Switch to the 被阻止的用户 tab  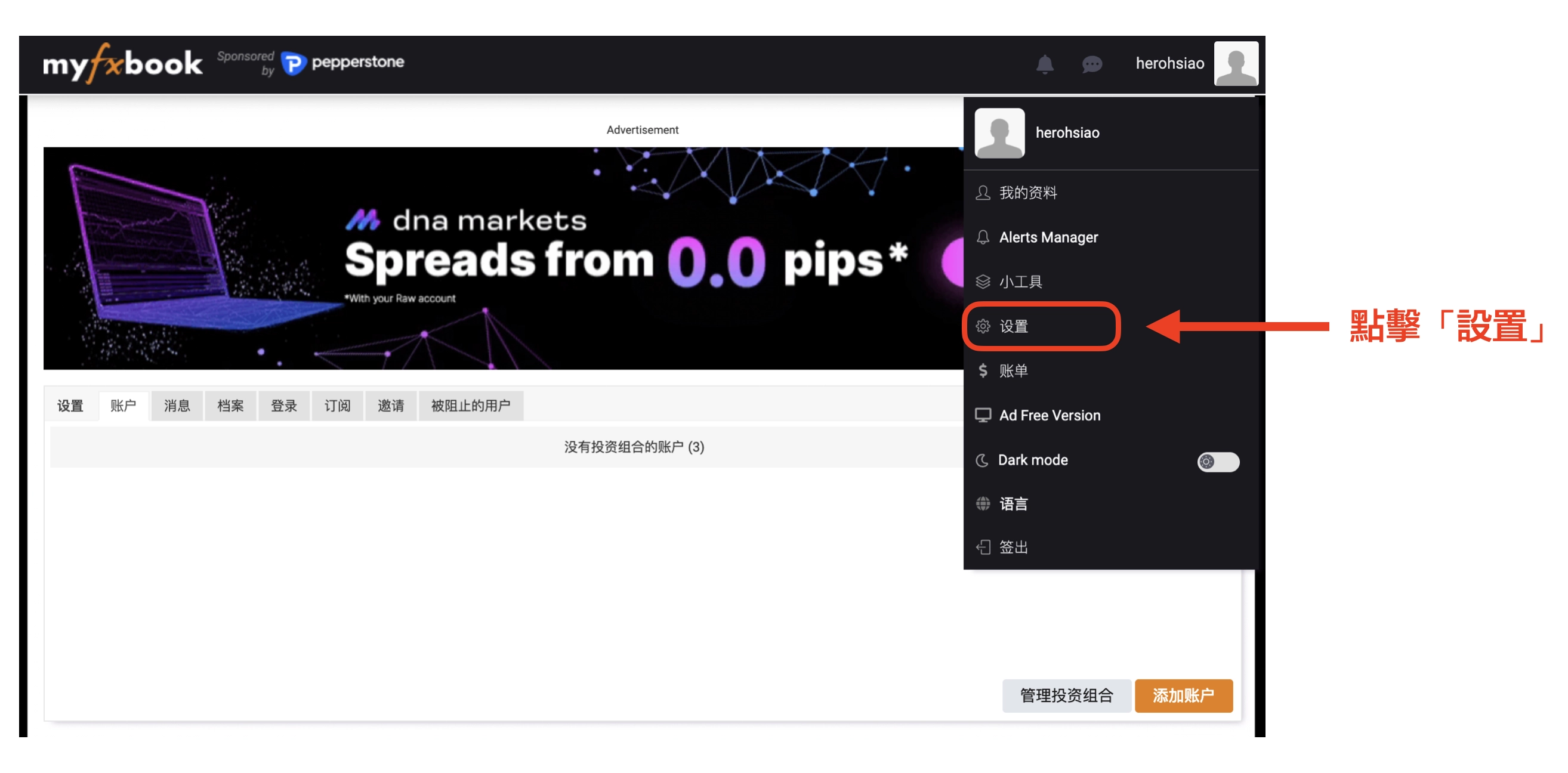click(471, 406)
